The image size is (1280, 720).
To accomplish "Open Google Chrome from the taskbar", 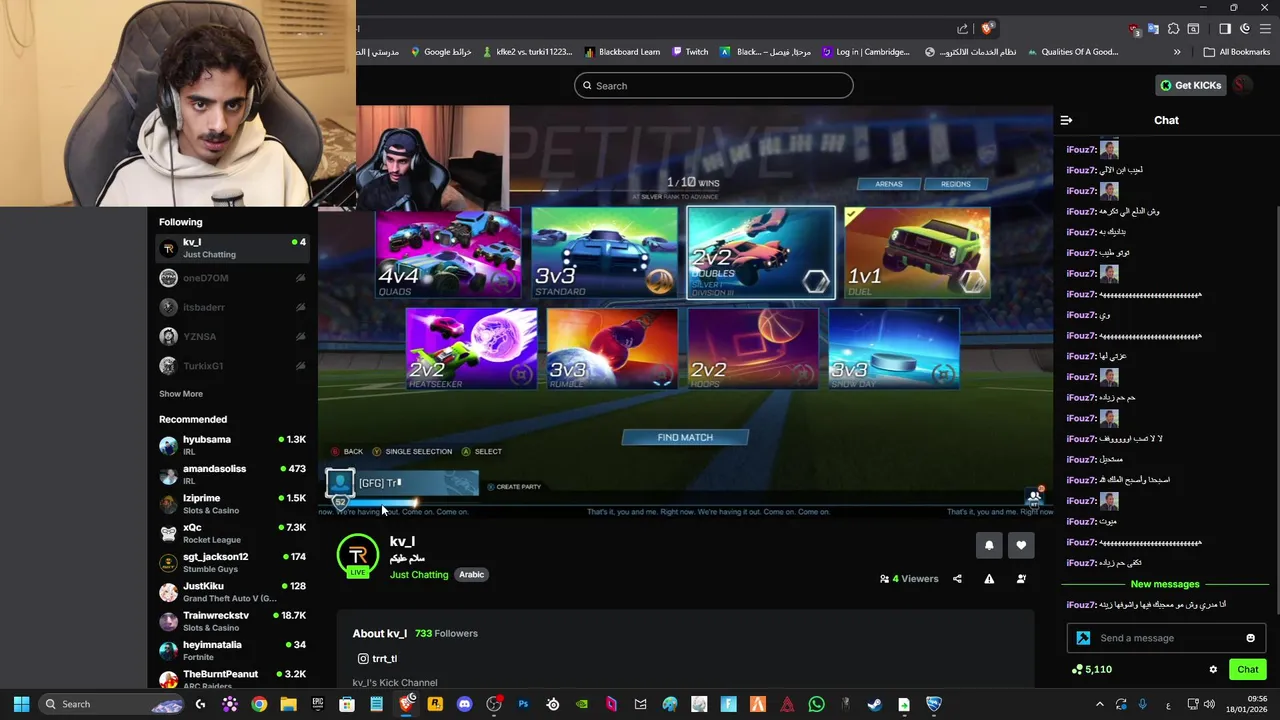I will tap(259, 704).
